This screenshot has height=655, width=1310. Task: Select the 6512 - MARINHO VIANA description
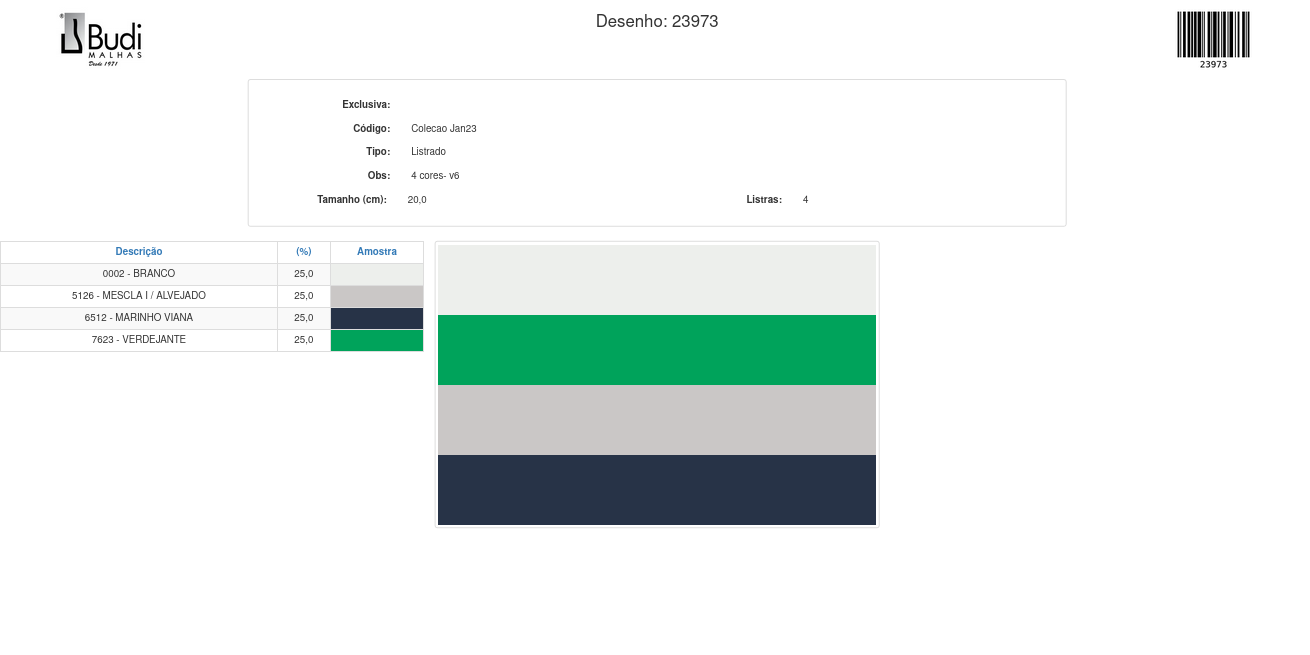click(139, 318)
